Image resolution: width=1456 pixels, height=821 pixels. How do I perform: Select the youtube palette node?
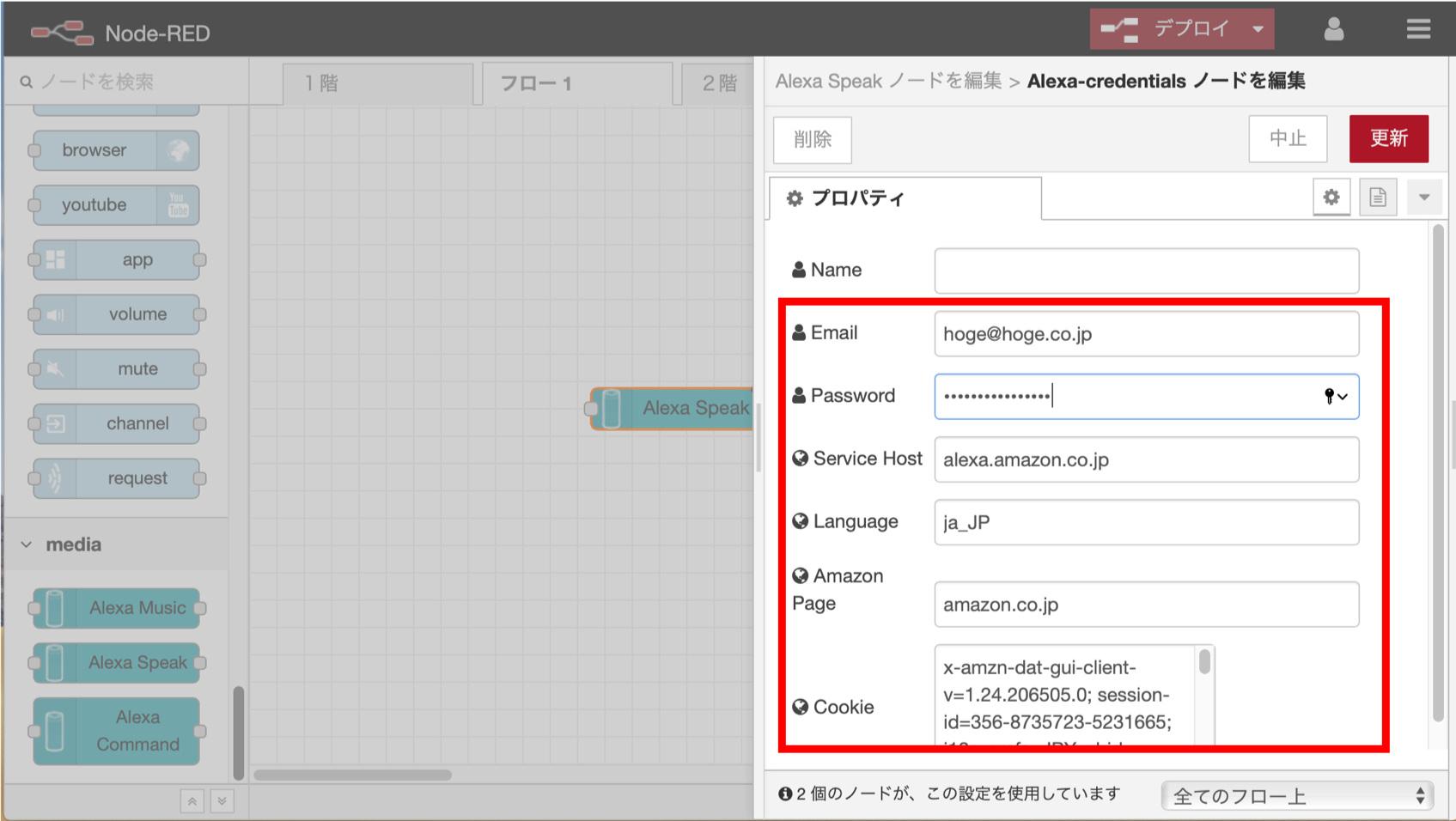117,205
